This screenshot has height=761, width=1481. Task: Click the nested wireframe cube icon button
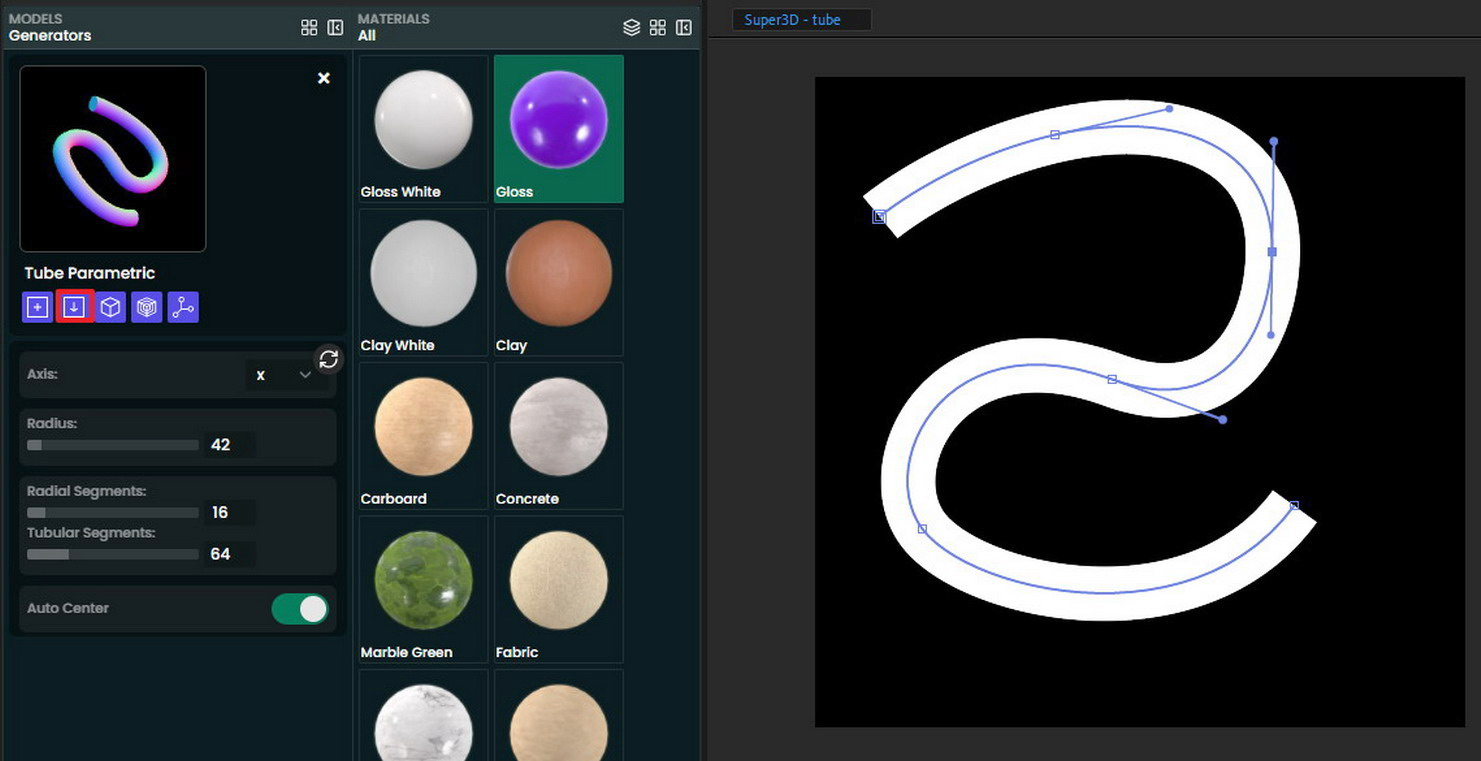147,307
